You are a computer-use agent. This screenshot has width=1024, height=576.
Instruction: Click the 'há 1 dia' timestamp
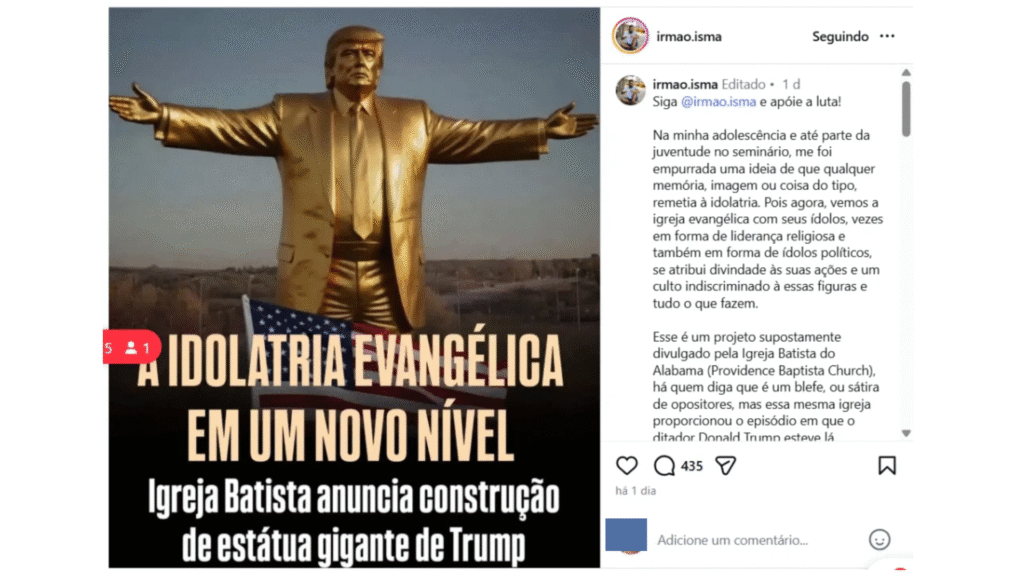(635, 490)
